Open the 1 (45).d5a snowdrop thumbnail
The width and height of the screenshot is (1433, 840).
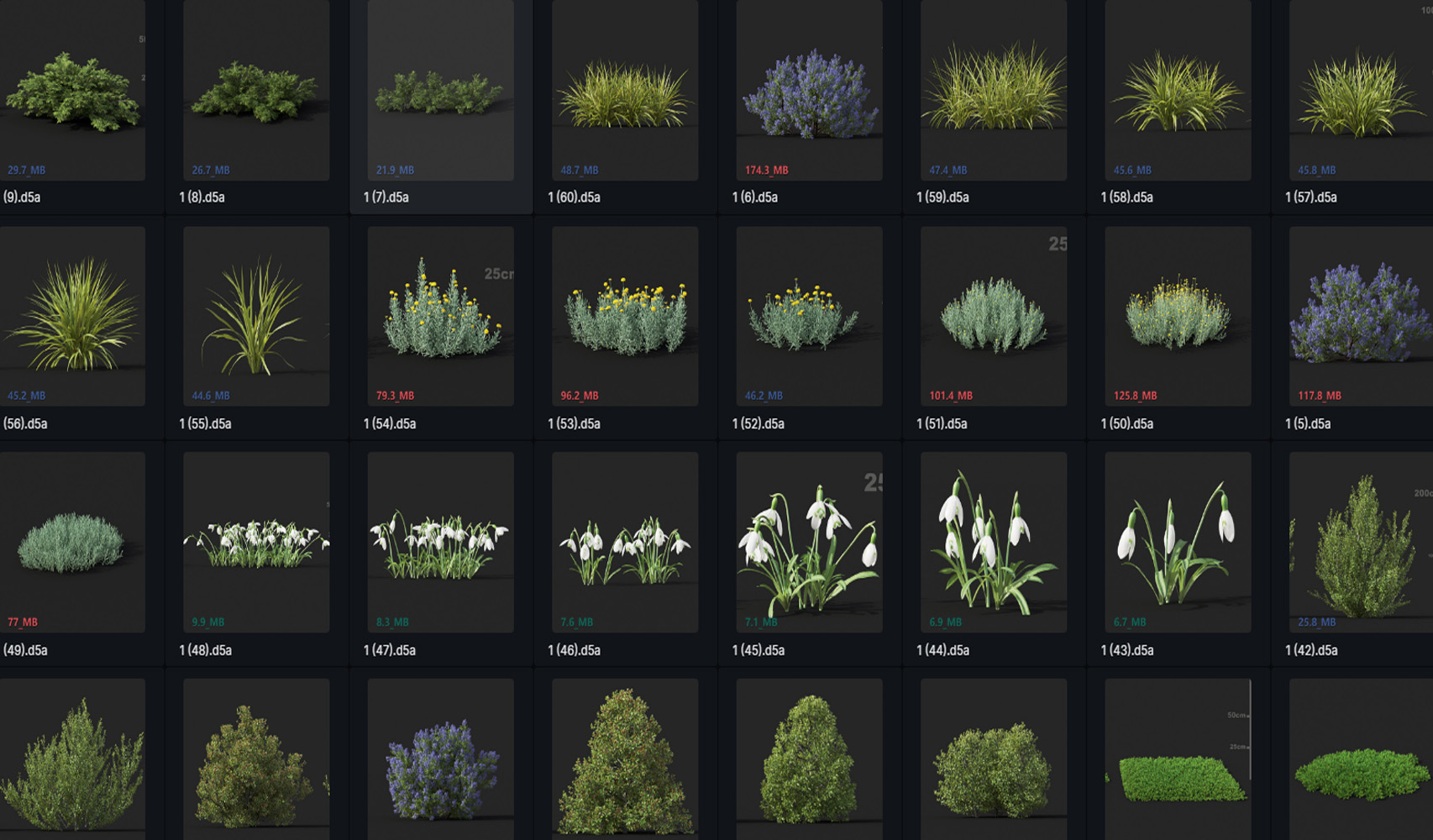click(x=810, y=542)
